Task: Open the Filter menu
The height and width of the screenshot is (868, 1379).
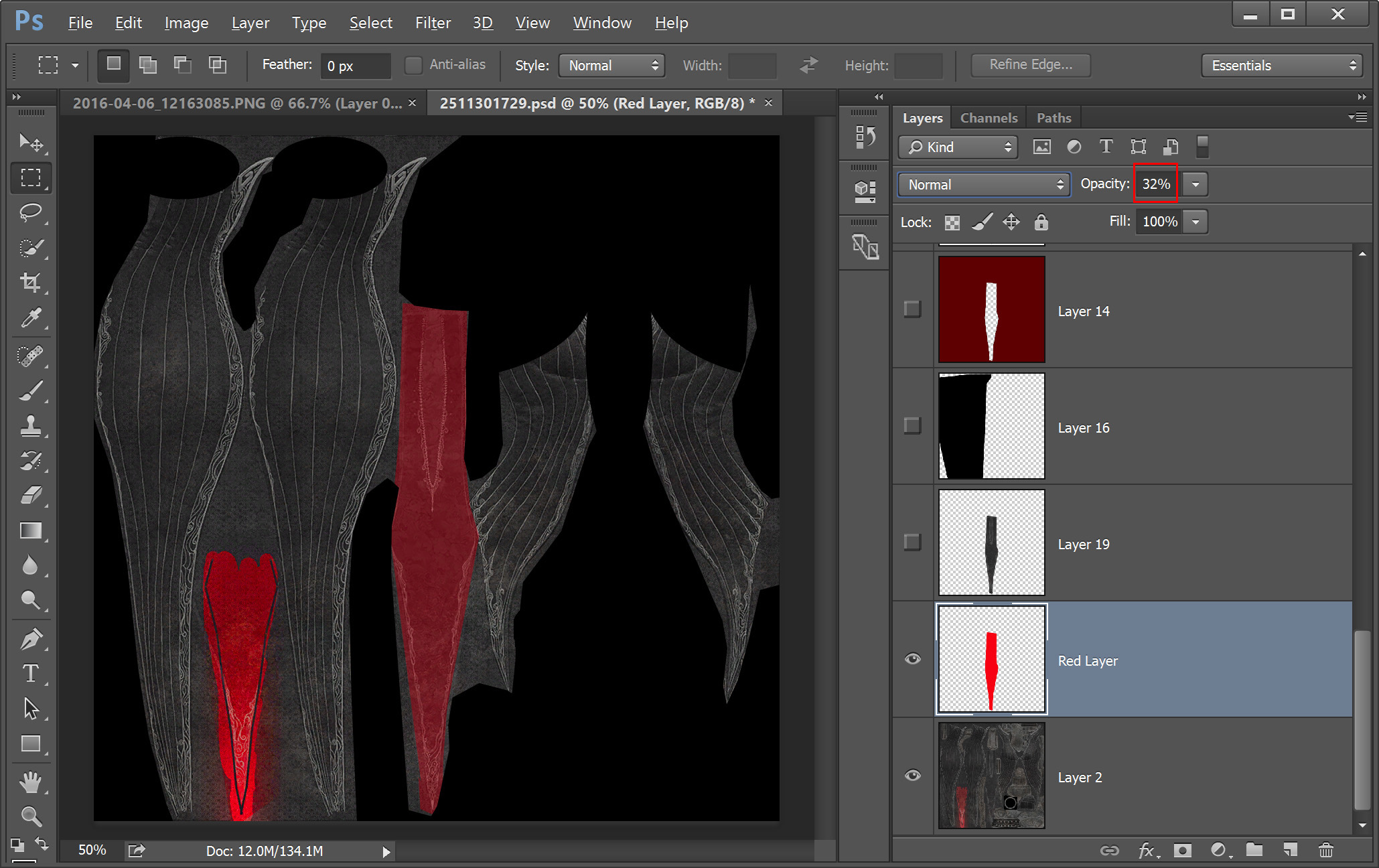Action: click(433, 23)
